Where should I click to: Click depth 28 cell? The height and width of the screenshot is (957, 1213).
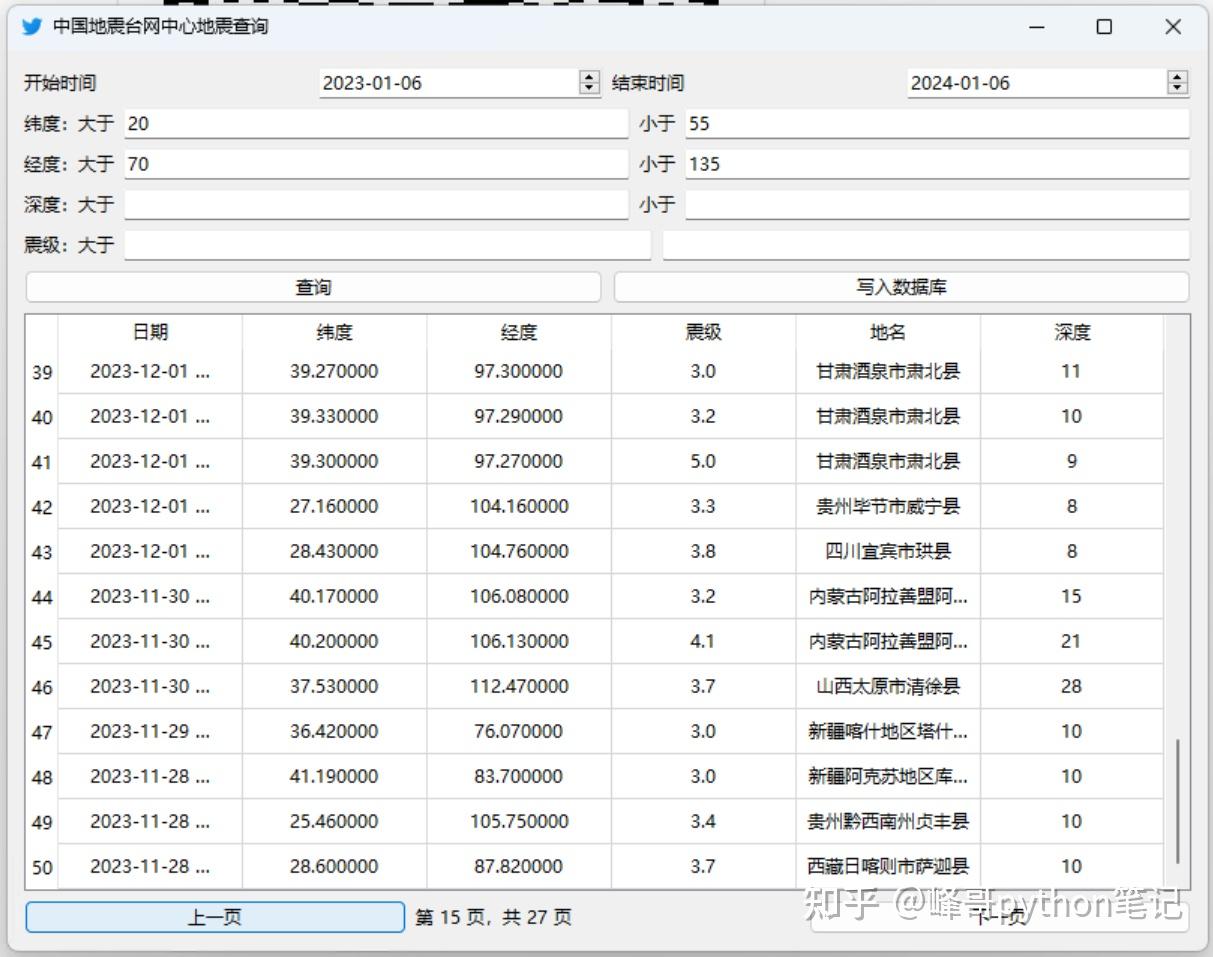tap(1072, 686)
